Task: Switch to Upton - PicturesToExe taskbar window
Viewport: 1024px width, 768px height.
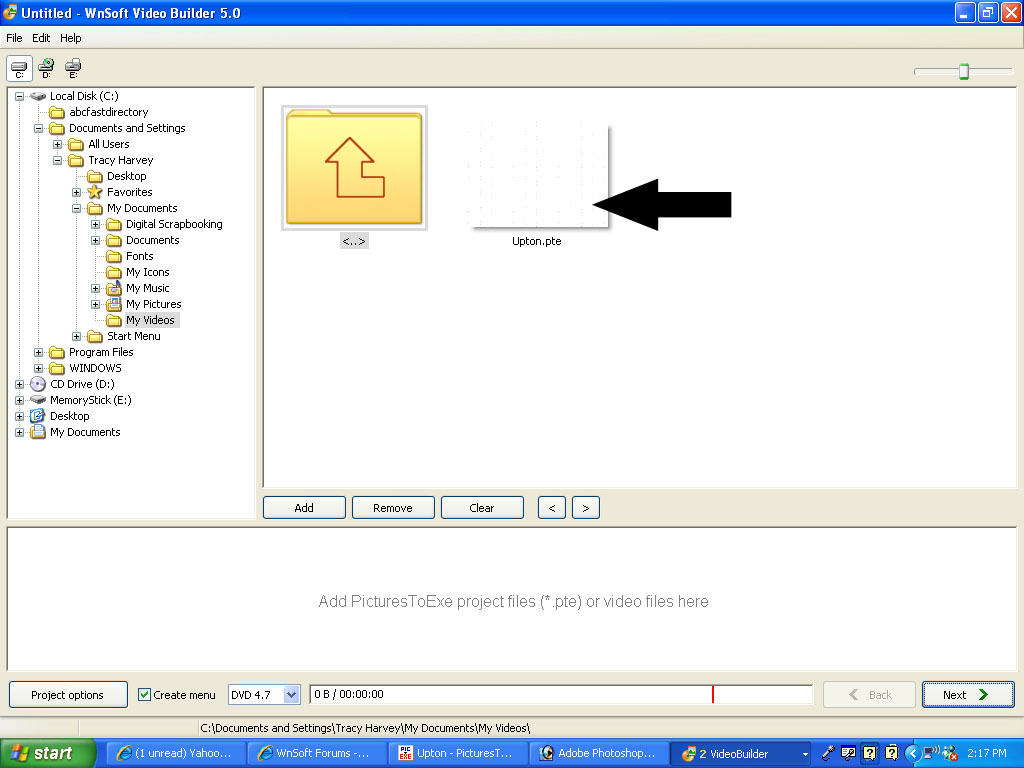Action: pyautogui.click(x=458, y=753)
